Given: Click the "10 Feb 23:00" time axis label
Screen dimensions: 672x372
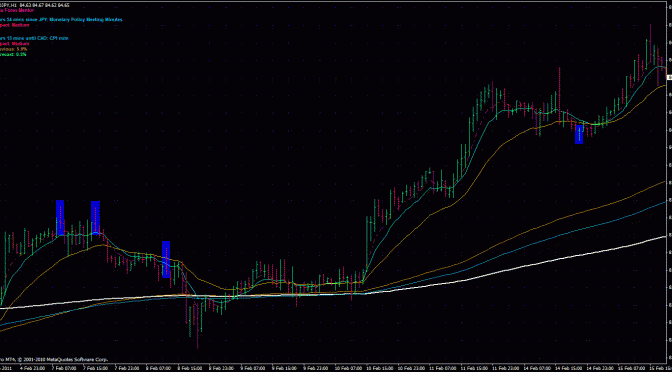Looking at the screenshot, I should [x=411, y=368].
